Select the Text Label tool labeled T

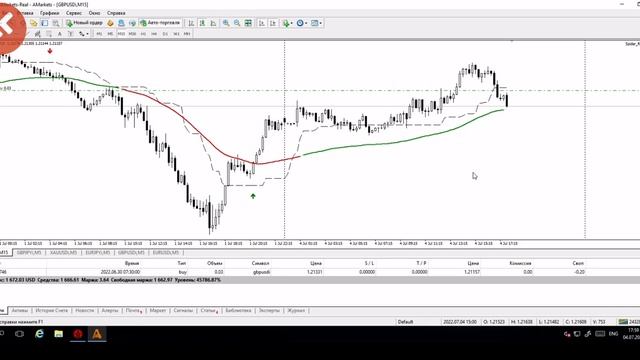click(x=71, y=34)
